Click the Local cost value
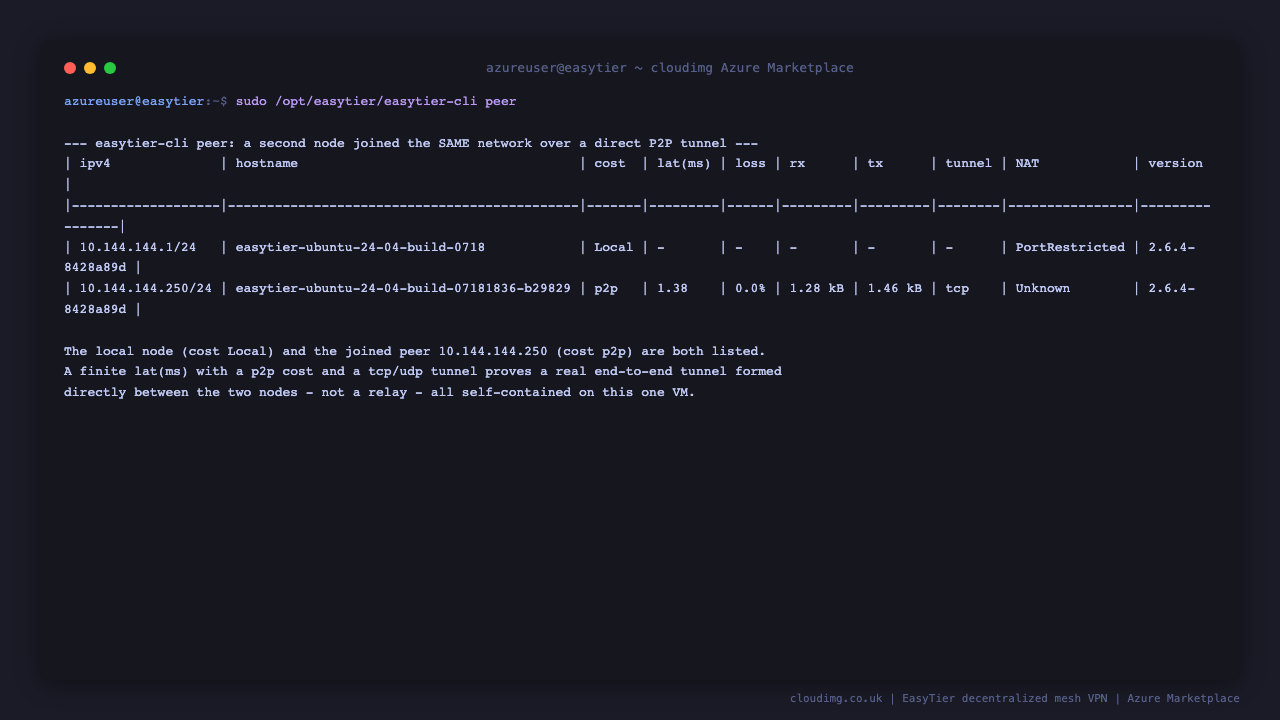This screenshot has height=720, width=1280. tap(614, 247)
